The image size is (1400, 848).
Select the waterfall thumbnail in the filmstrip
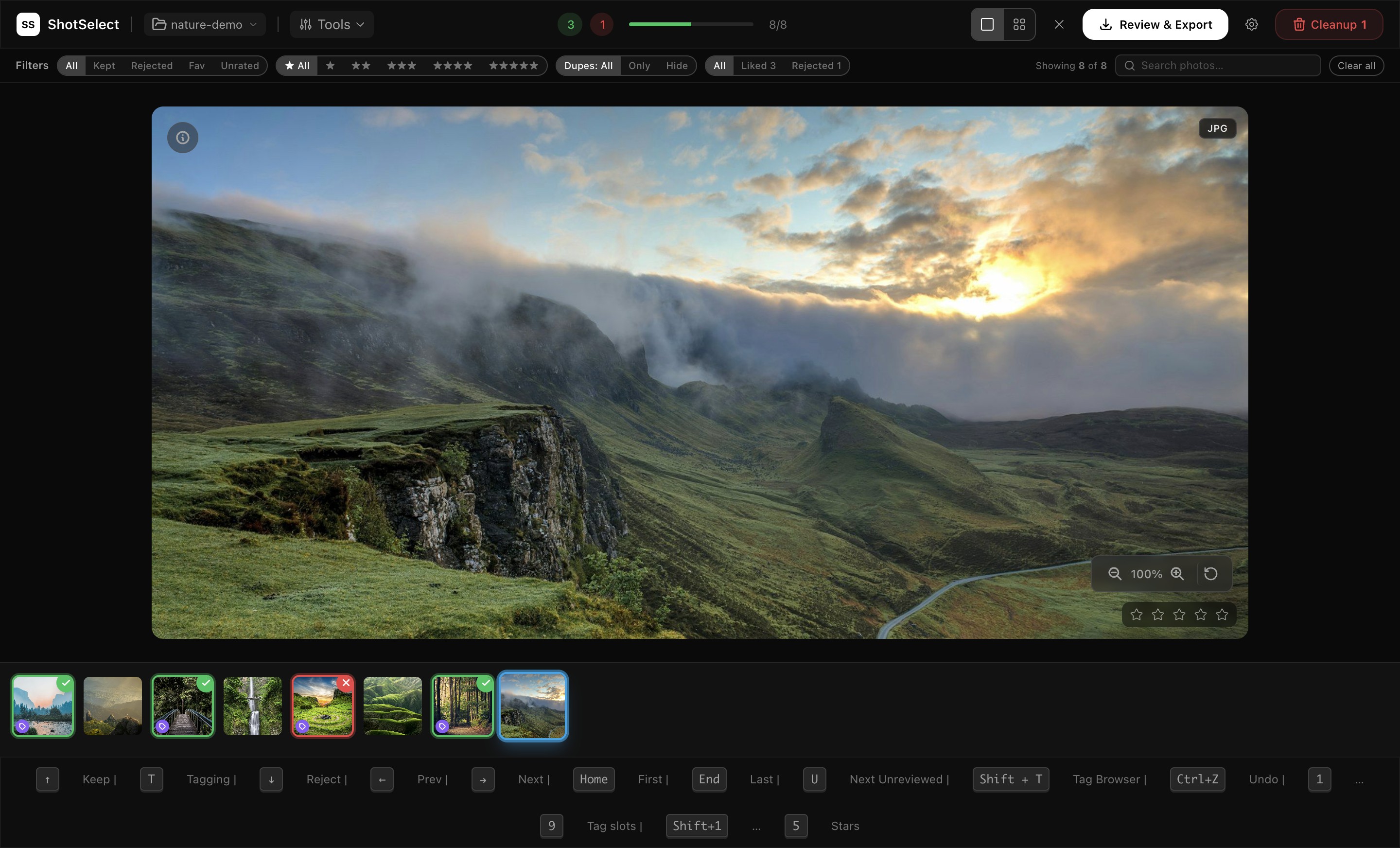(x=252, y=706)
